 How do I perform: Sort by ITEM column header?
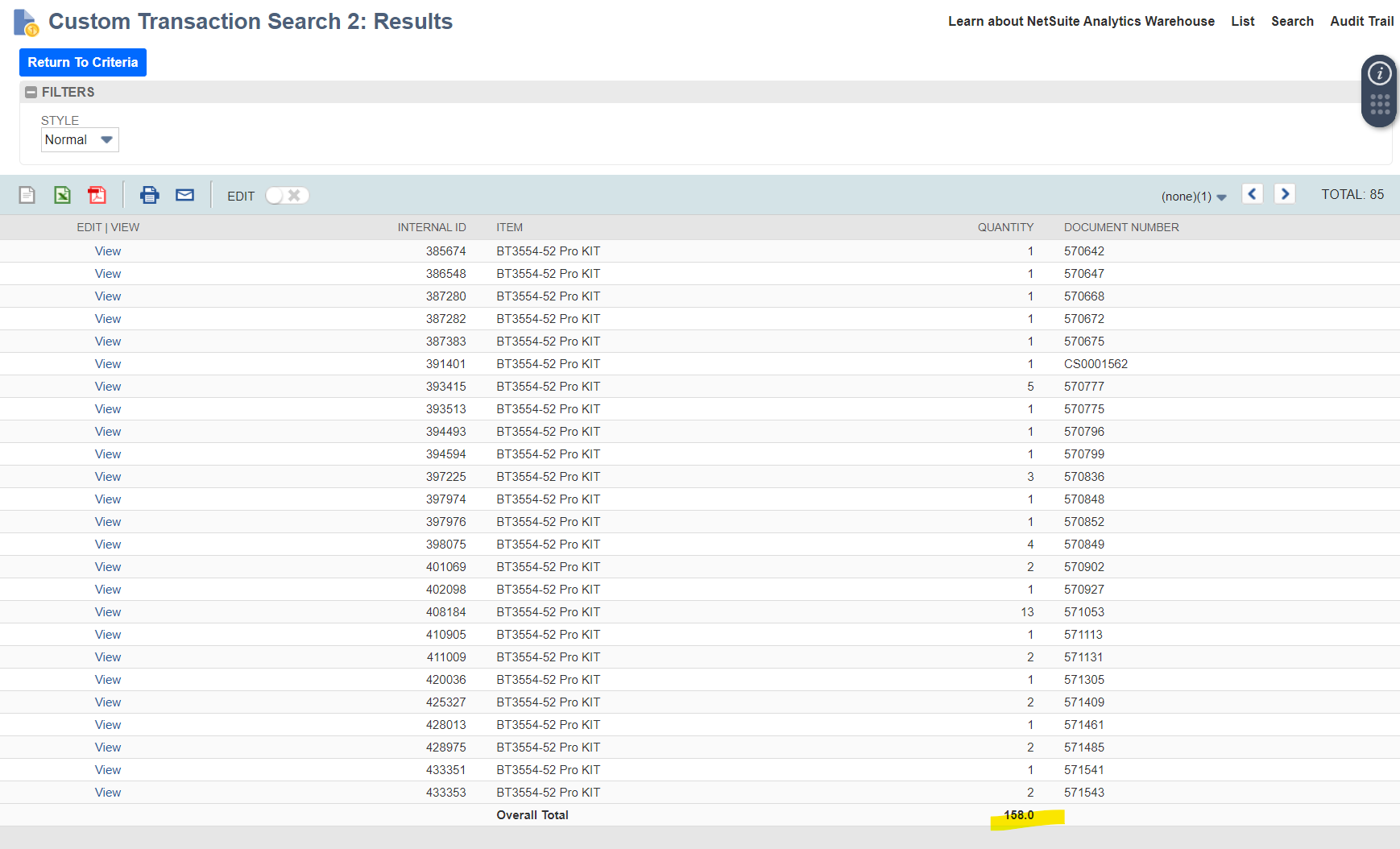coord(510,228)
